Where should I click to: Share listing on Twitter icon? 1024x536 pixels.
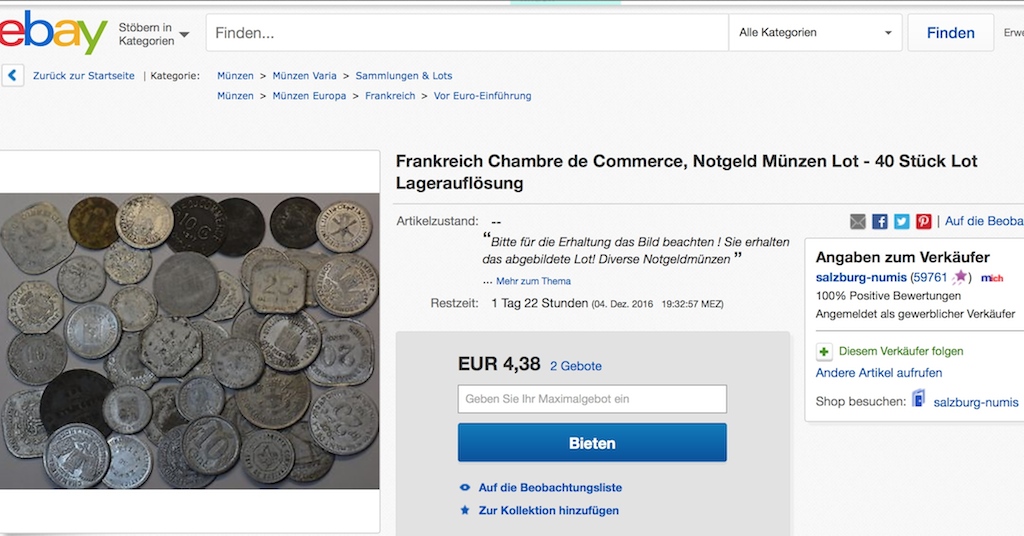point(902,221)
